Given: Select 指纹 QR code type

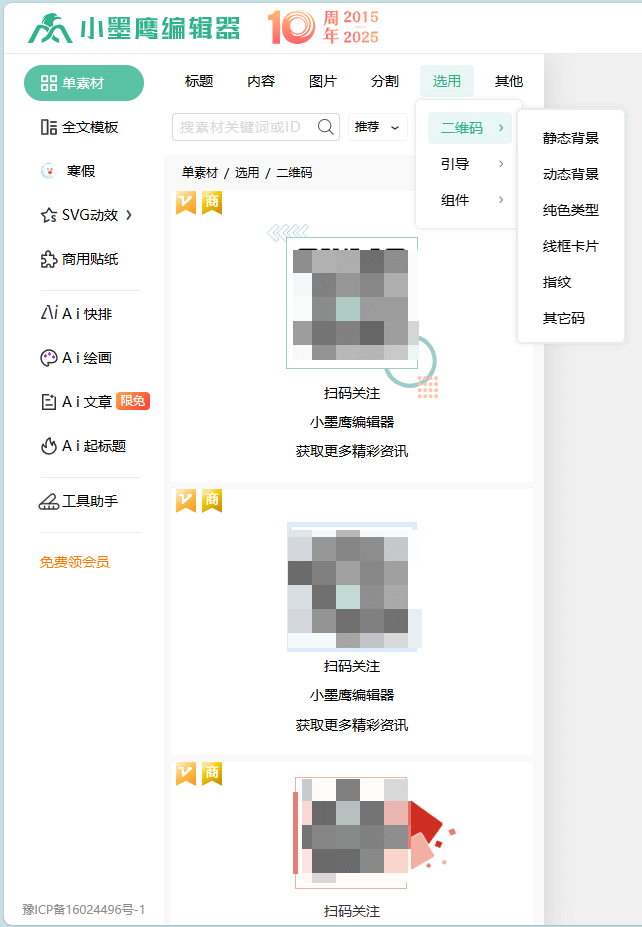Looking at the screenshot, I should pos(557,282).
